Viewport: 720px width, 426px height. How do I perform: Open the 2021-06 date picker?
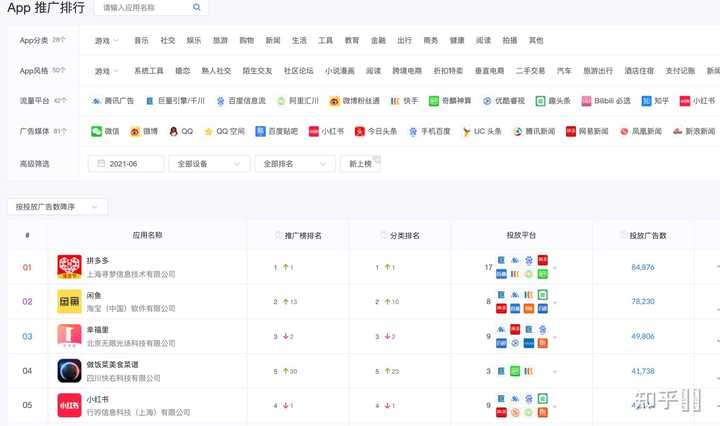click(126, 164)
